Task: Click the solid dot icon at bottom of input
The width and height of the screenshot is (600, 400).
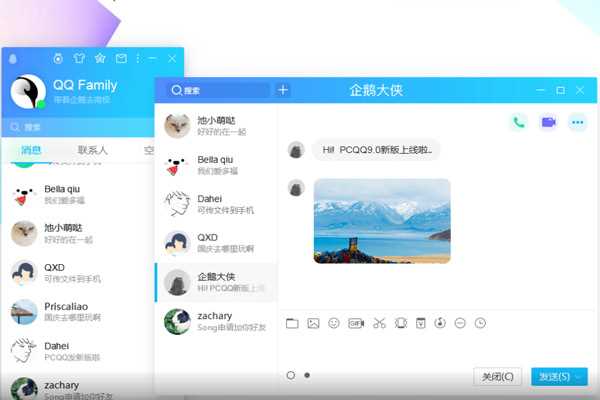Action: pos(307,376)
